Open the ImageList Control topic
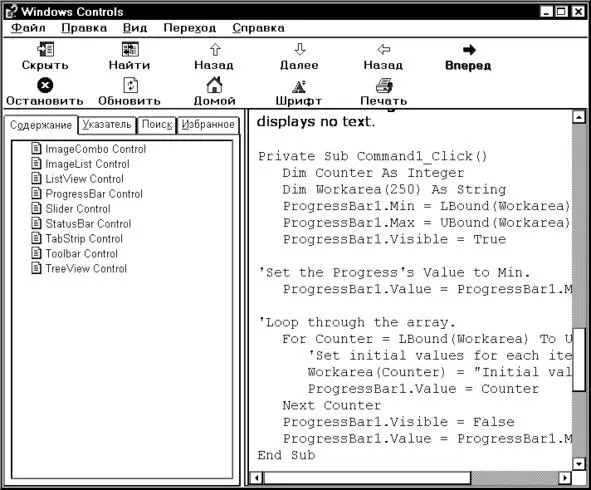Image resolution: width=591 pixels, height=490 pixels. point(87,164)
